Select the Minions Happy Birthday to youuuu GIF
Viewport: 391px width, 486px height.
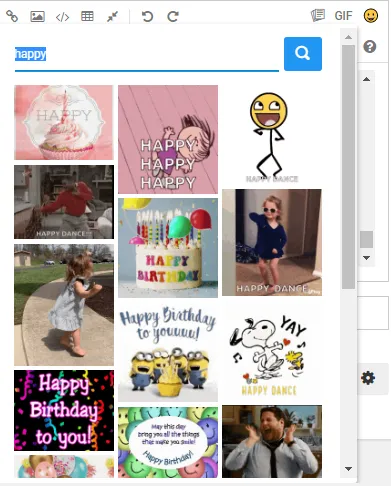coord(168,352)
